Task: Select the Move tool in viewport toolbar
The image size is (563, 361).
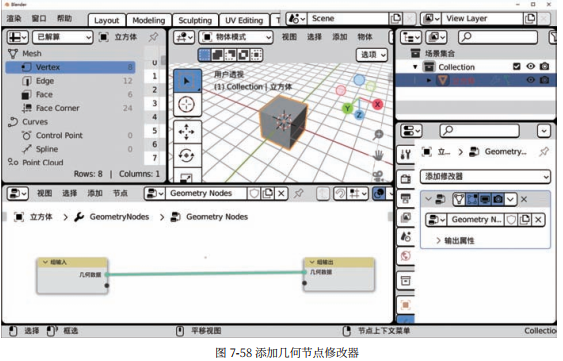Action: [x=186, y=132]
